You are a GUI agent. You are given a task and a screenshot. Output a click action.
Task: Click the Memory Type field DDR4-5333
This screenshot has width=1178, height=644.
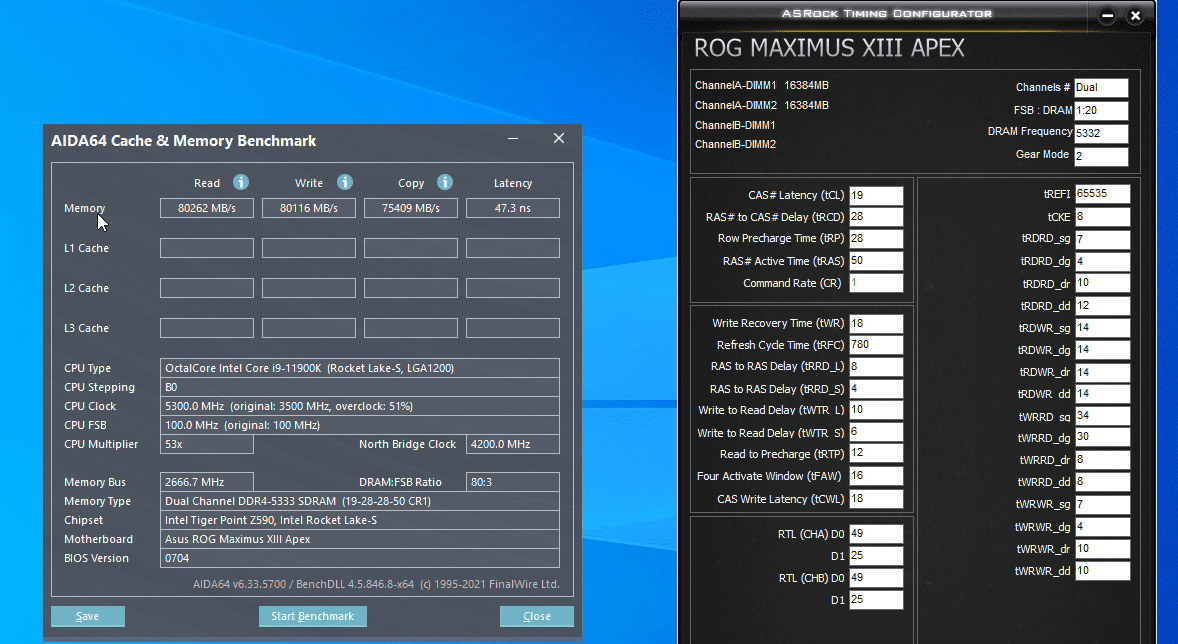360,501
